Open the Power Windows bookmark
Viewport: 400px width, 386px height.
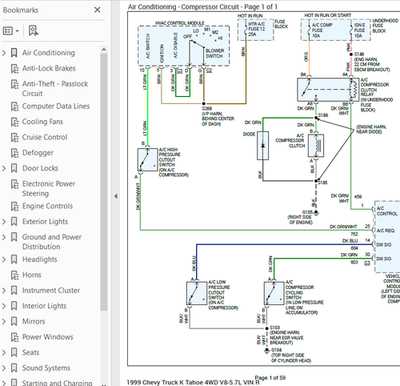[x=48, y=337]
